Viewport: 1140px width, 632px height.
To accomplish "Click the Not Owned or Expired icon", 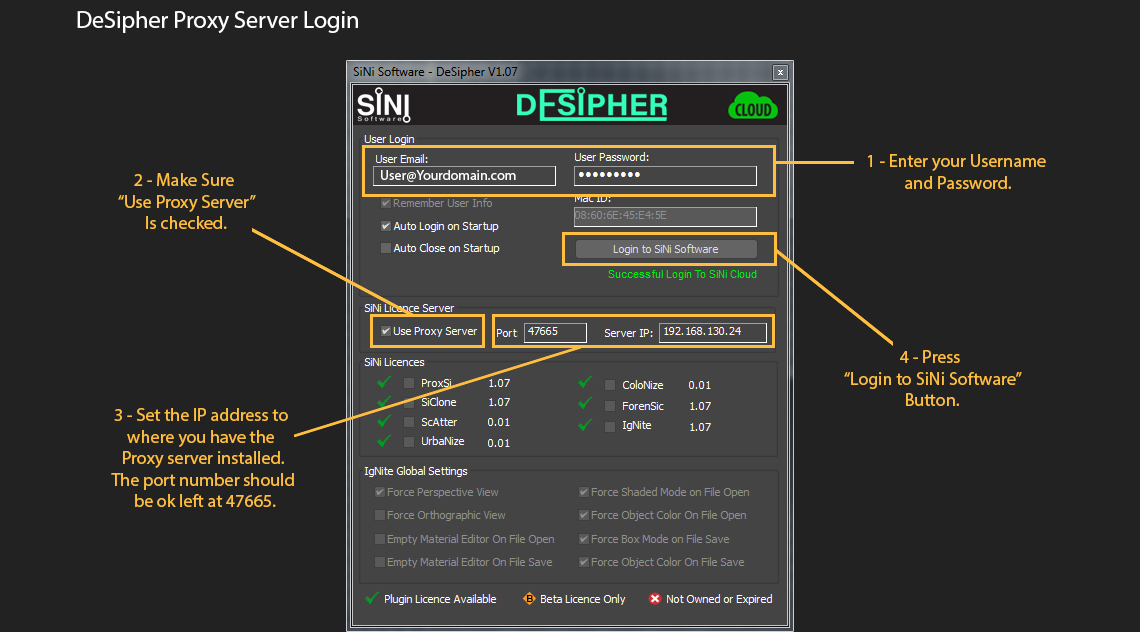I will 655,599.
